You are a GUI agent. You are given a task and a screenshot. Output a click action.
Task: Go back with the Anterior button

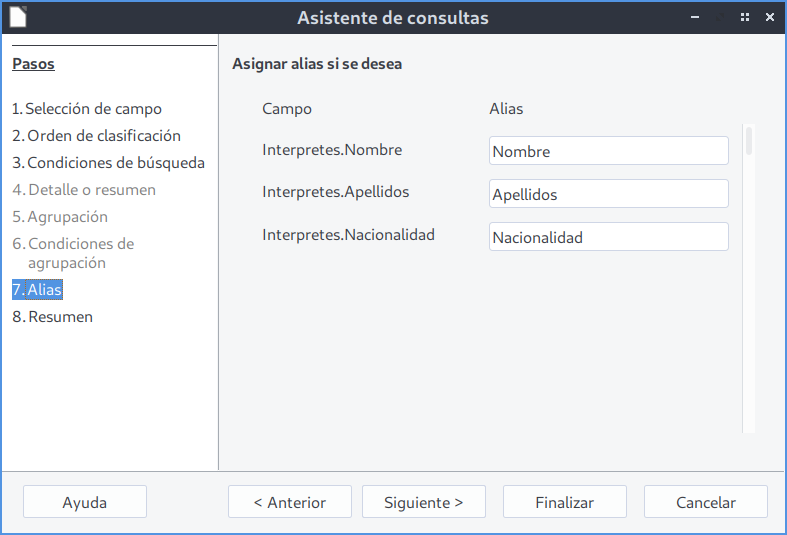click(x=290, y=502)
